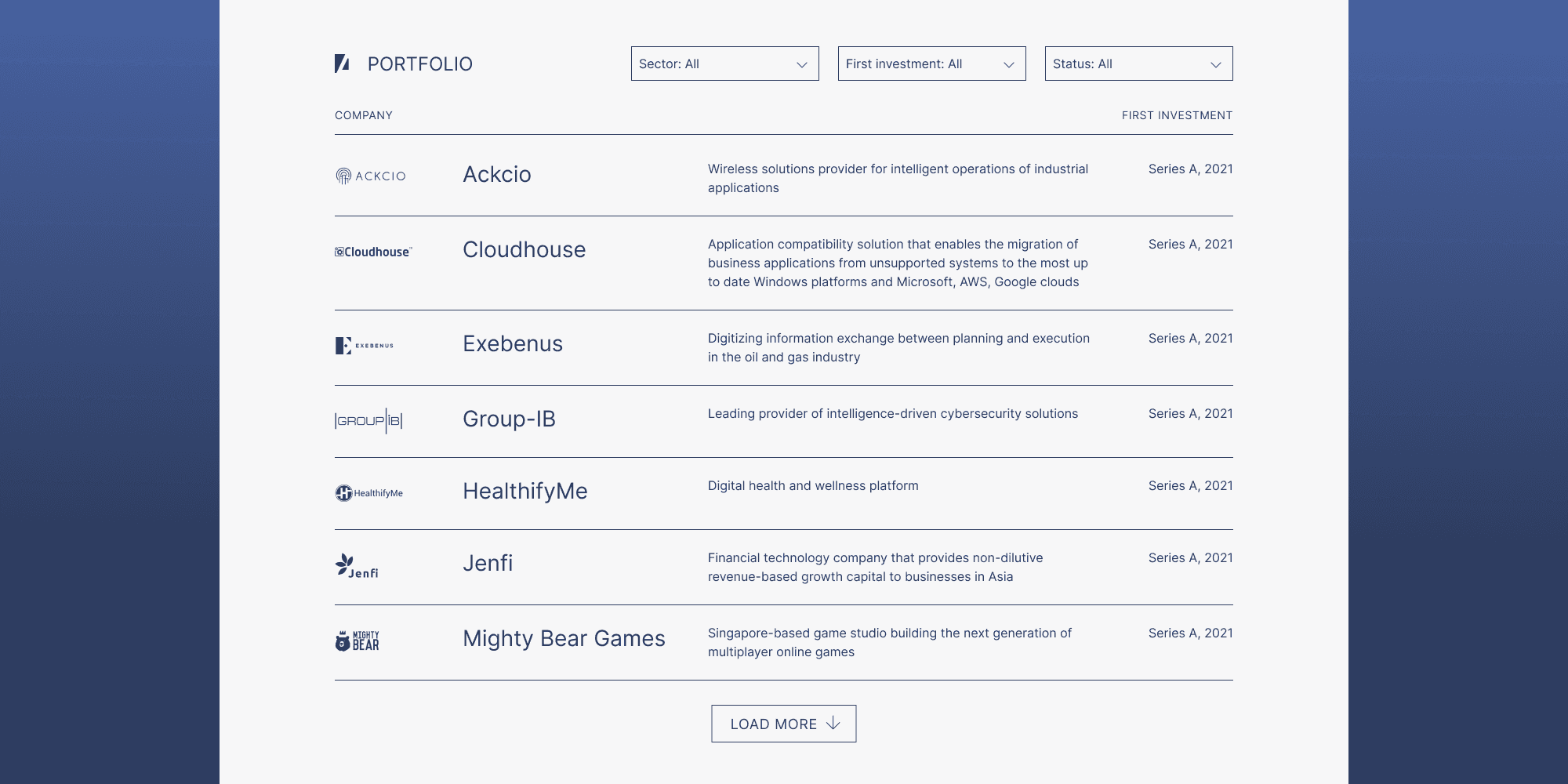Click Mighty Bear Games' game studio description

click(x=890, y=642)
